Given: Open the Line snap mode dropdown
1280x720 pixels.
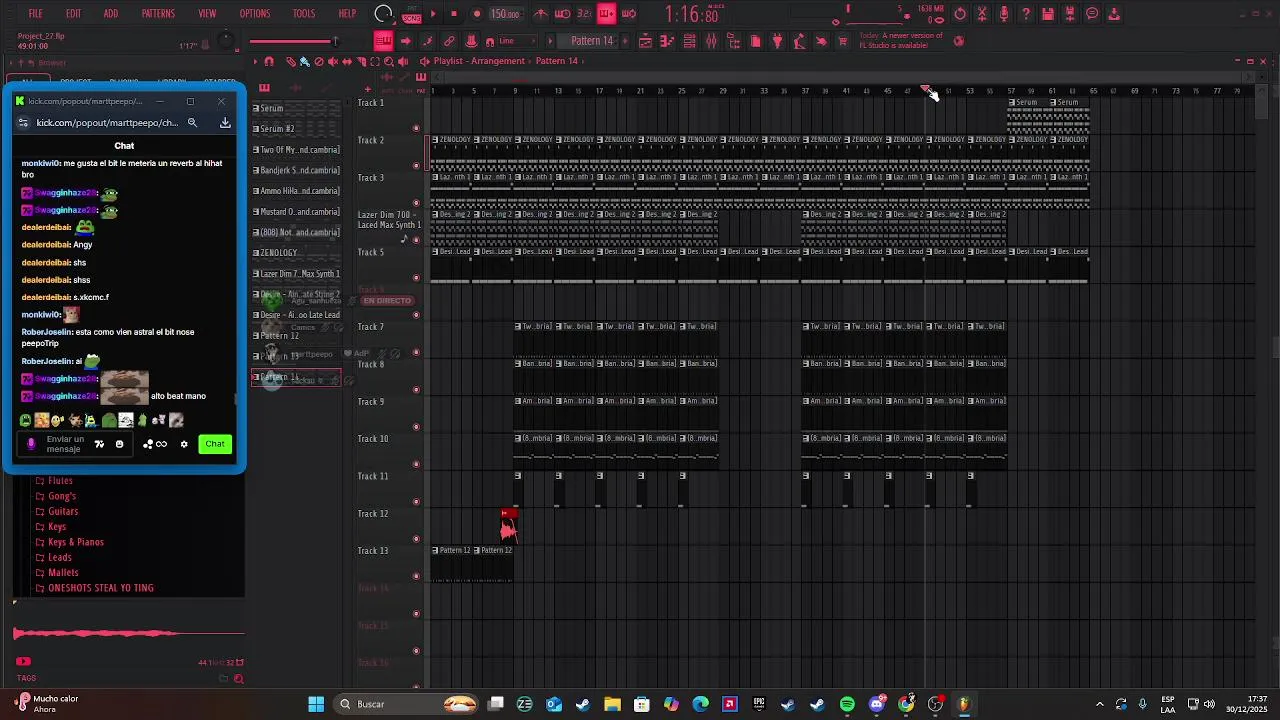Looking at the screenshot, I should [515, 41].
